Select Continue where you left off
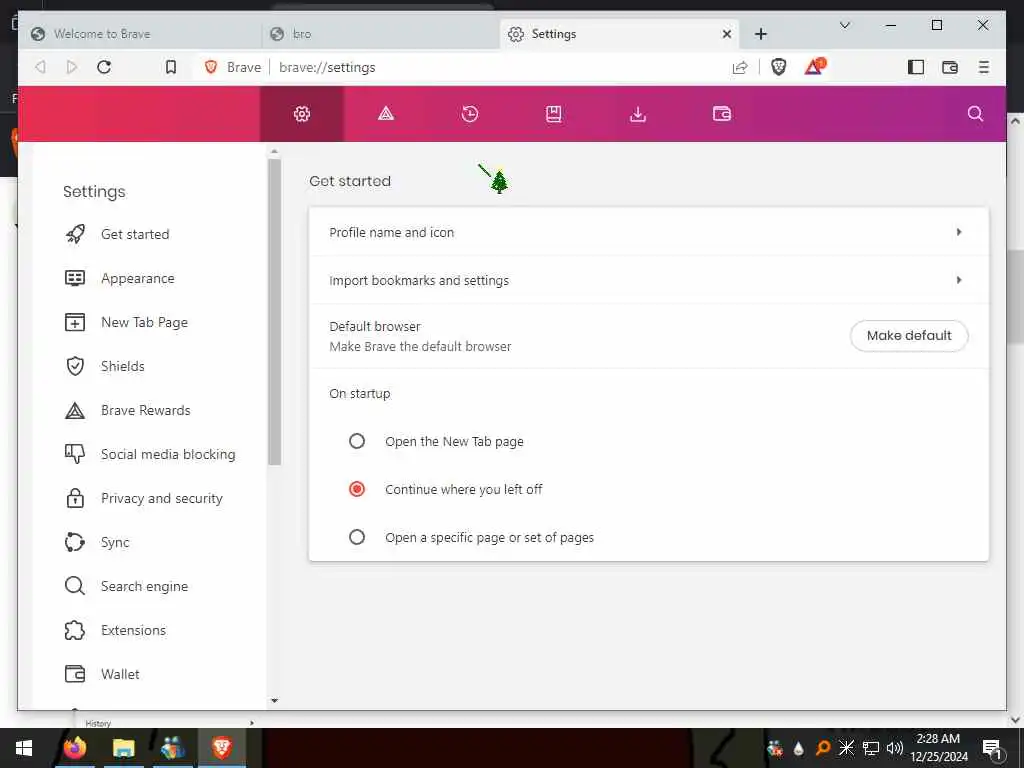This screenshot has width=1024, height=768. click(x=357, y=488)
